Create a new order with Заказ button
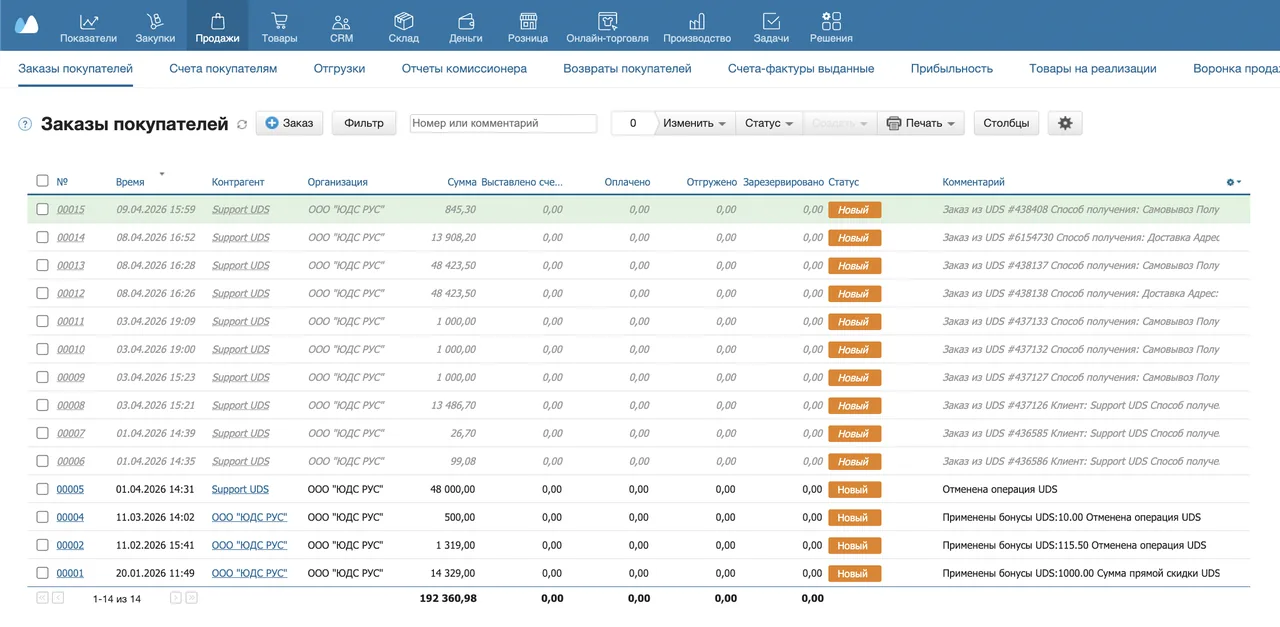 click(289, 123)
